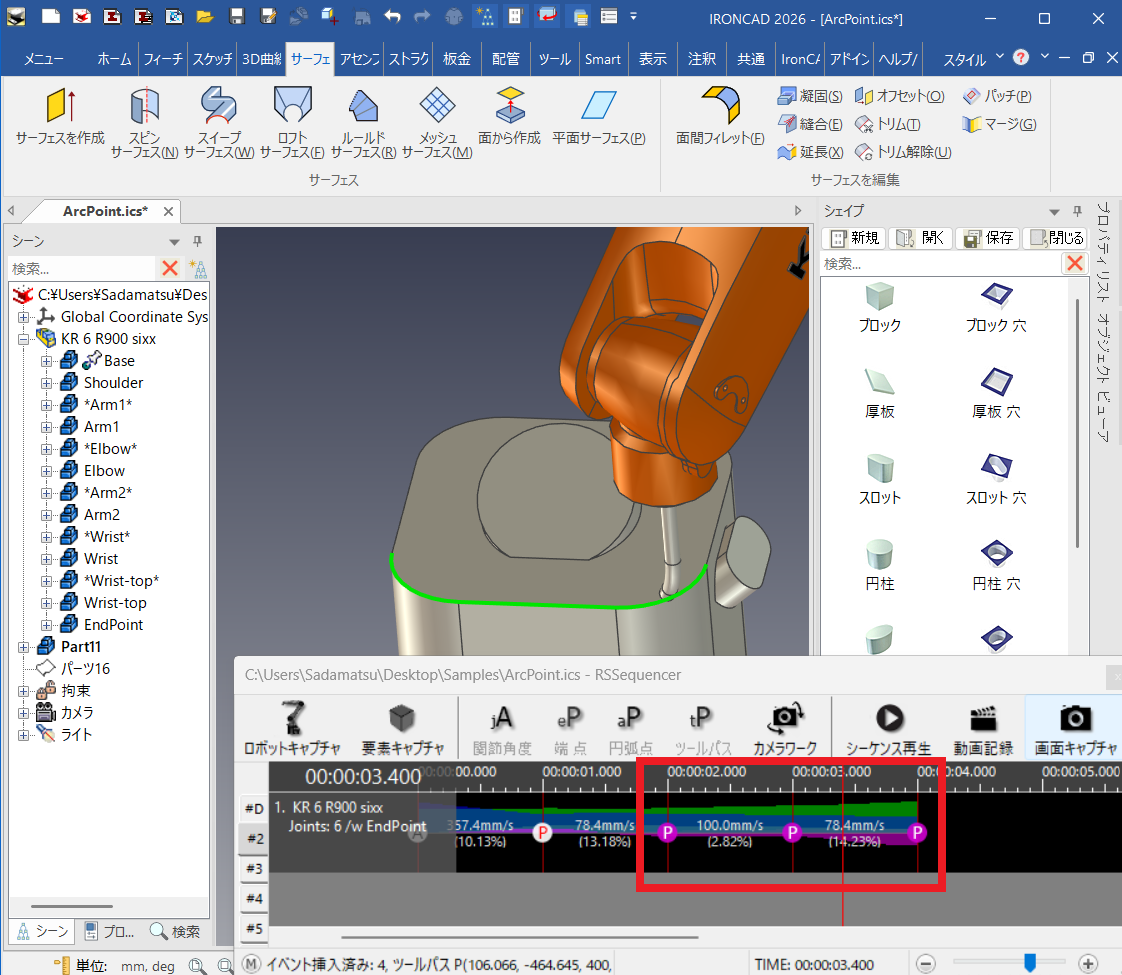
Task: Expand the ライト light node
Action: pyautogui.click(x=24, y=735)
